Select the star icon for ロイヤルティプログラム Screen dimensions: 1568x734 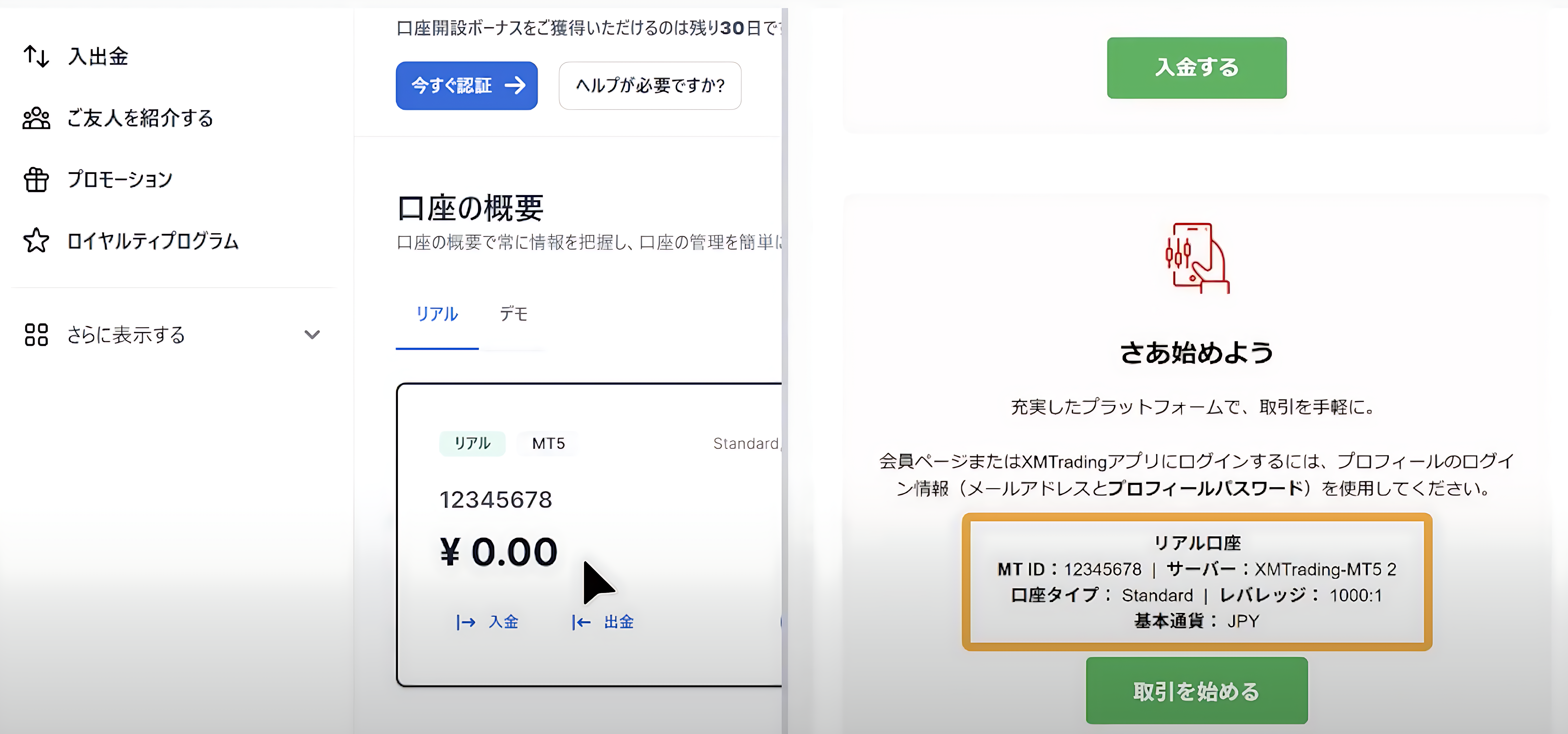[x=36, y=240]
